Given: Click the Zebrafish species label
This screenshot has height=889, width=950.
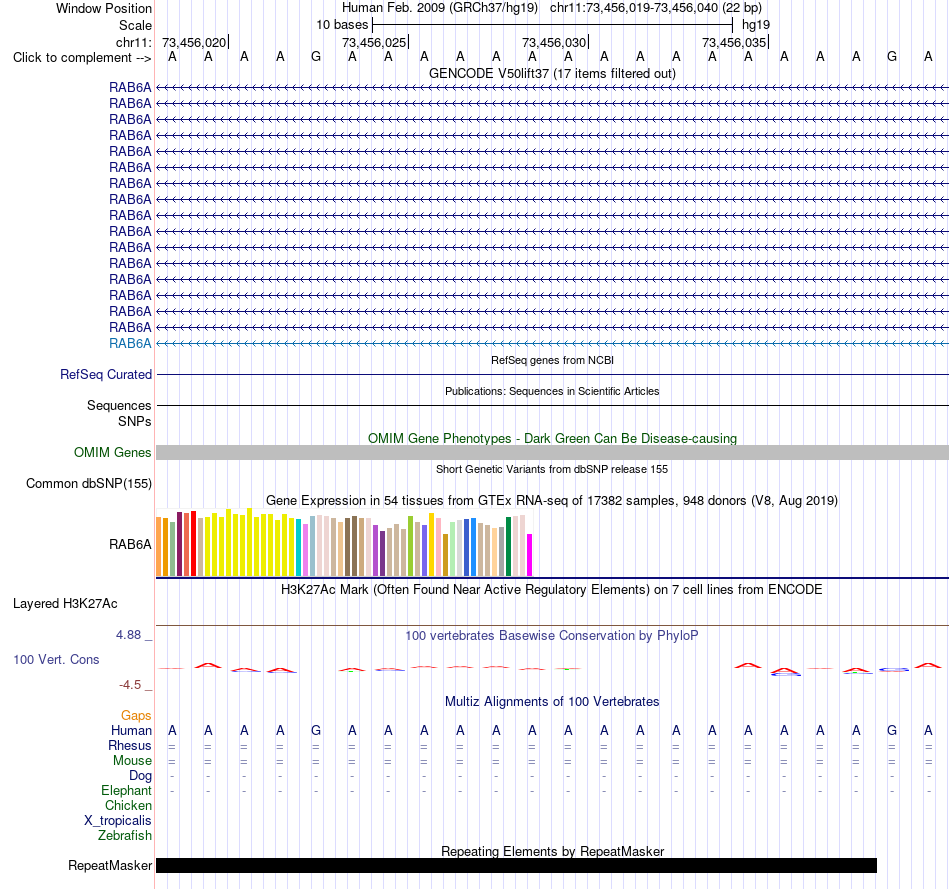Looking at the screenshot, I should coord(124,836).
